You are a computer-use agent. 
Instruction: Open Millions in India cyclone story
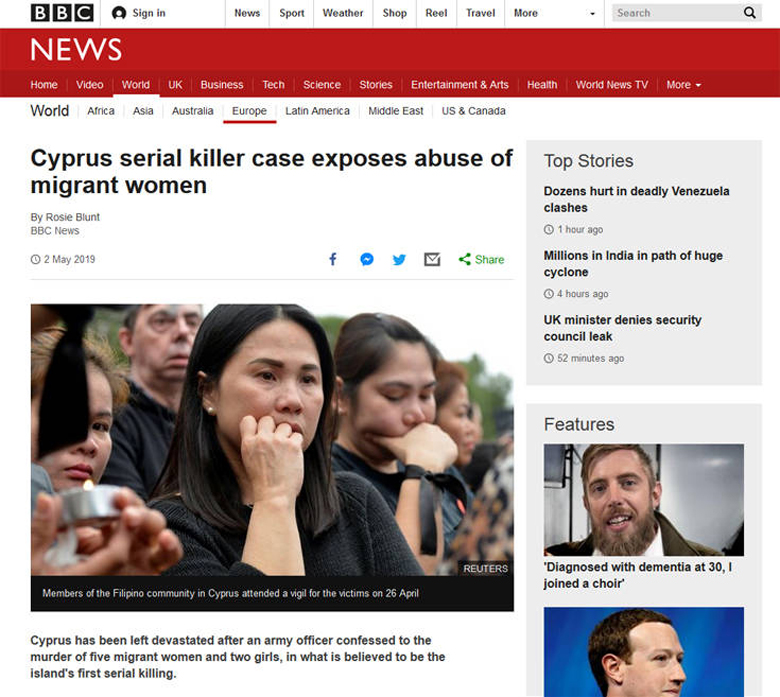pyautogui.click(x=633, y=264)
